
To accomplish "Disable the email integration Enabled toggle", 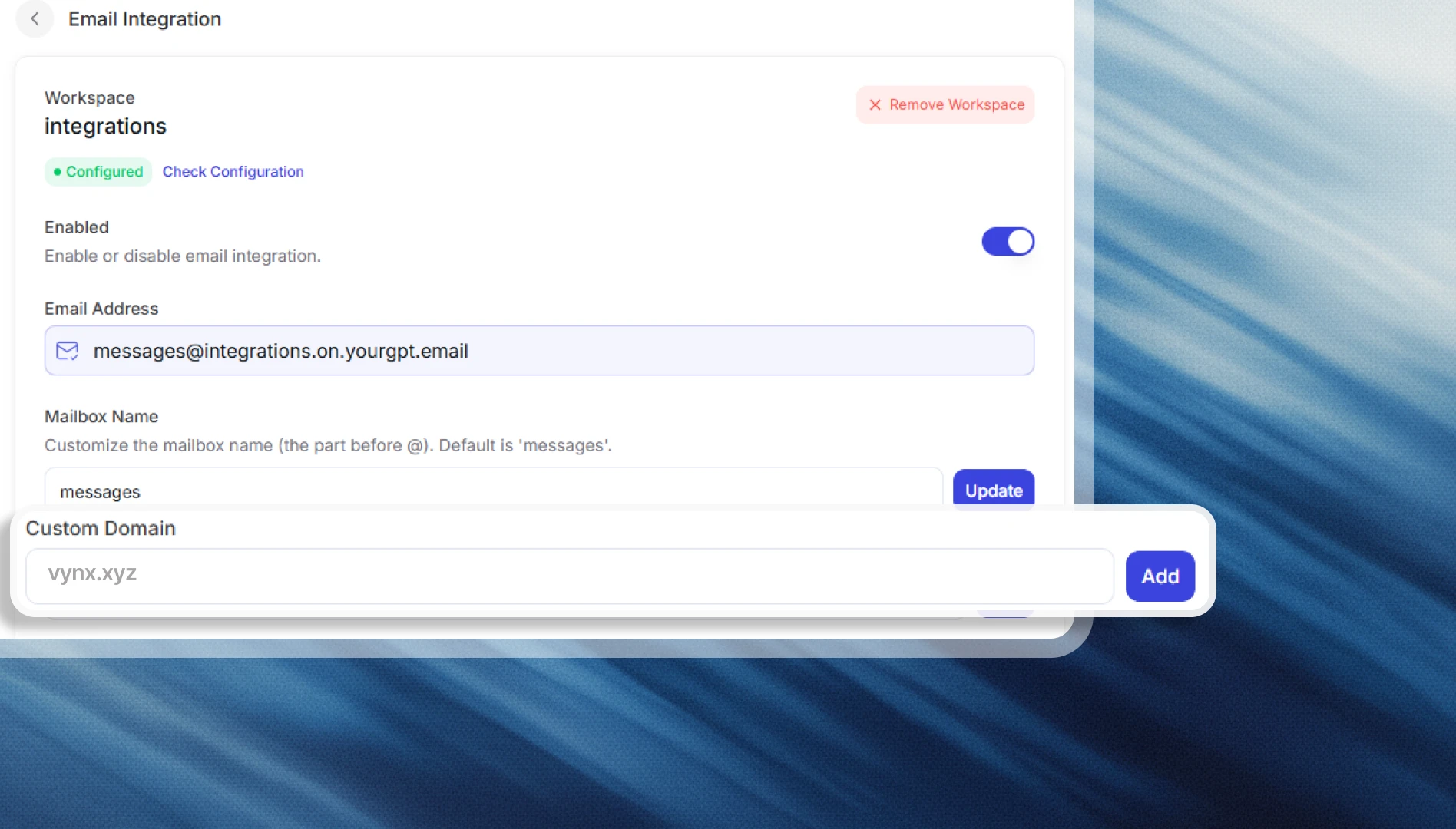I will (x=1008, y=241).
